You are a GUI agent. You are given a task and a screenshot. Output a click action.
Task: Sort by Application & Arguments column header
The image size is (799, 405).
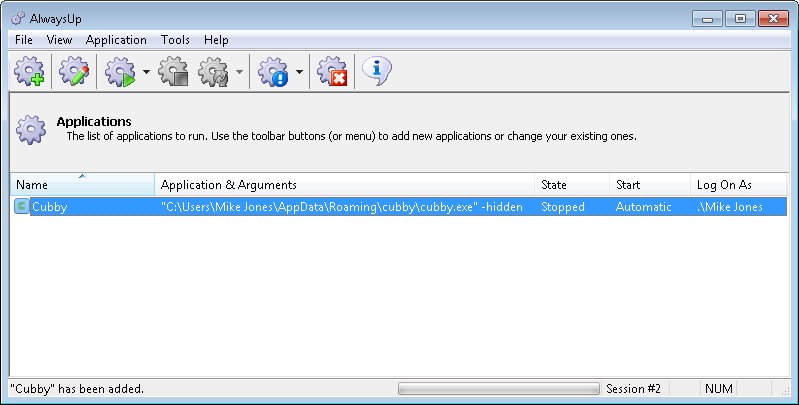pyautogui.click(x=344, y=184)
